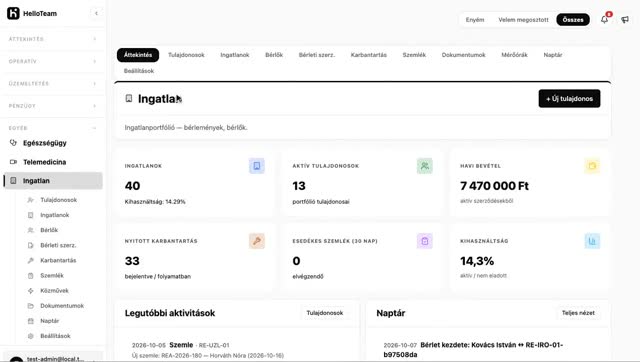Click the Teljes nézet calendar button
This screenshot has width=640, height=362.
578,313
